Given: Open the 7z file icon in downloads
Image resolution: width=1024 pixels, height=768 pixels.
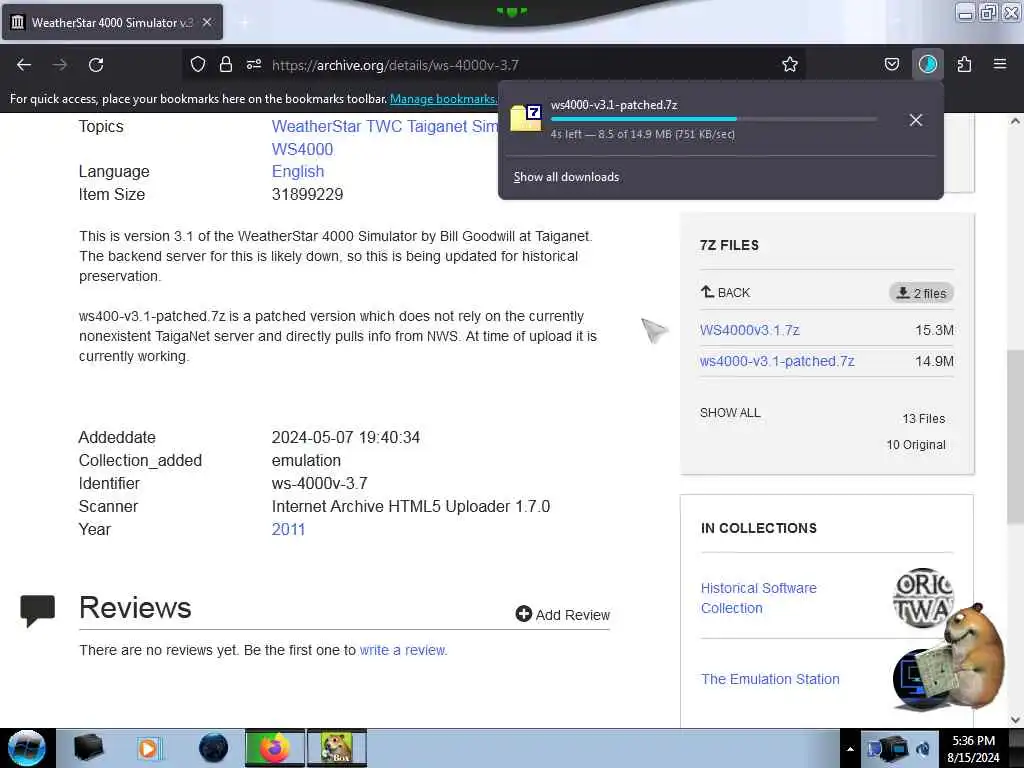Looking at the screenshot, I should (x=526, y=118).
